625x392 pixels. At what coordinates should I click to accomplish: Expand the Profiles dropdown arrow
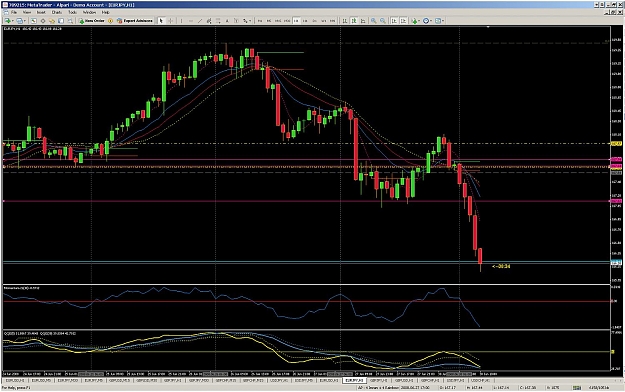(x=25, y=21)
